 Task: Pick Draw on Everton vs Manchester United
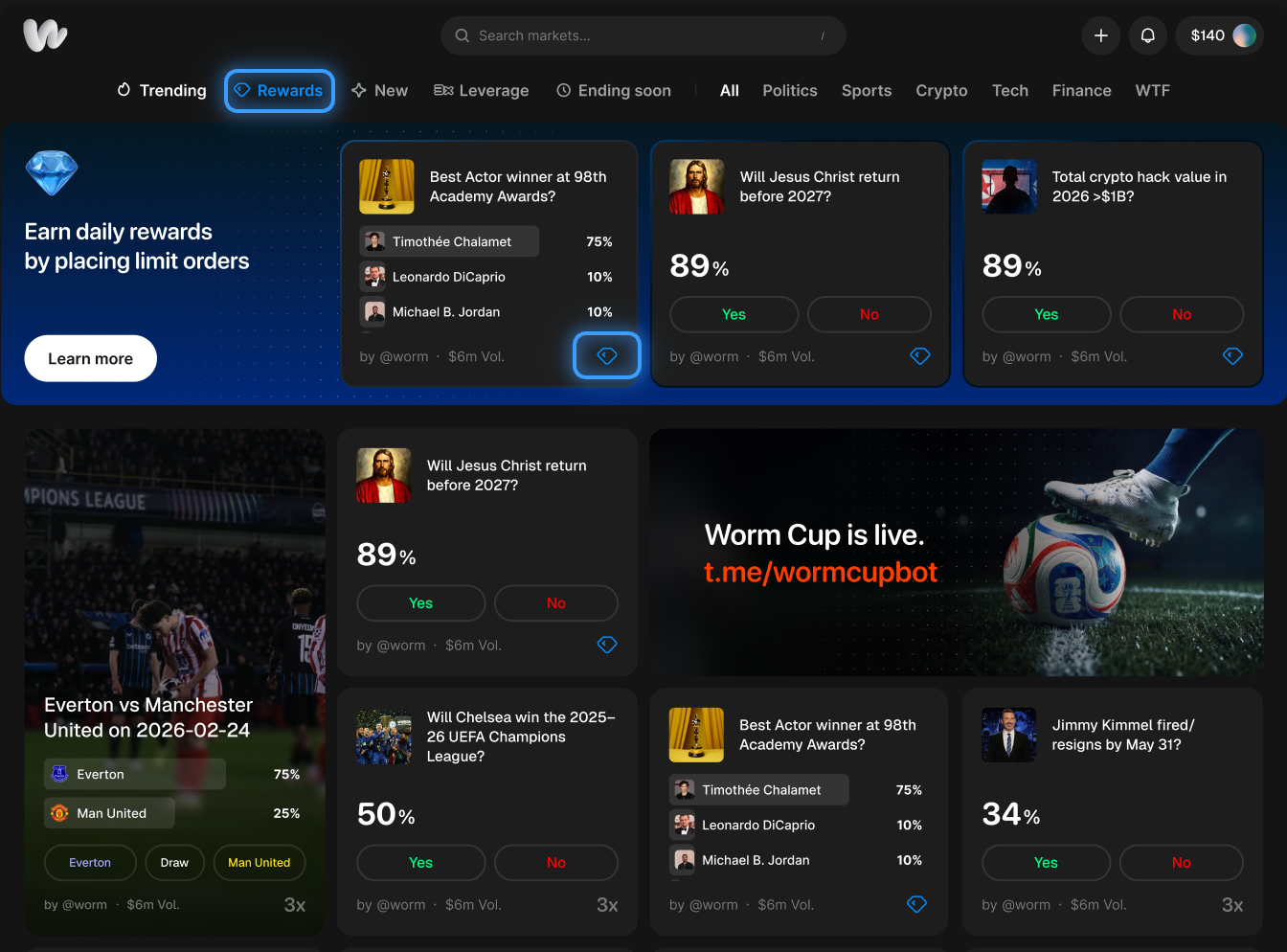pyautogui.click(x=174, y=862)
